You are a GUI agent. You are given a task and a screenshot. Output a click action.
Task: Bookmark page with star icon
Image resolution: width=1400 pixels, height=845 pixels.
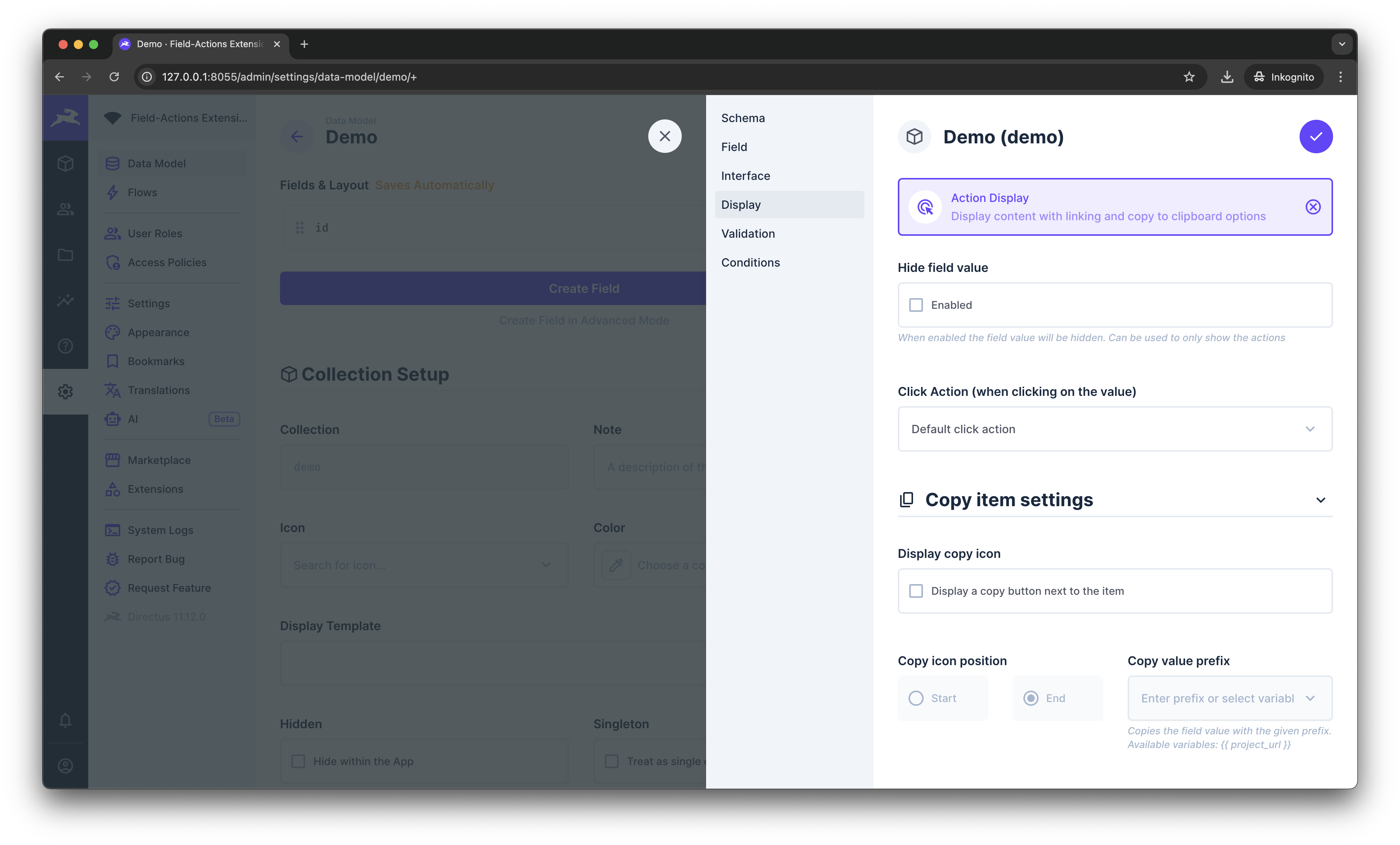click(x=1188, y=77)
